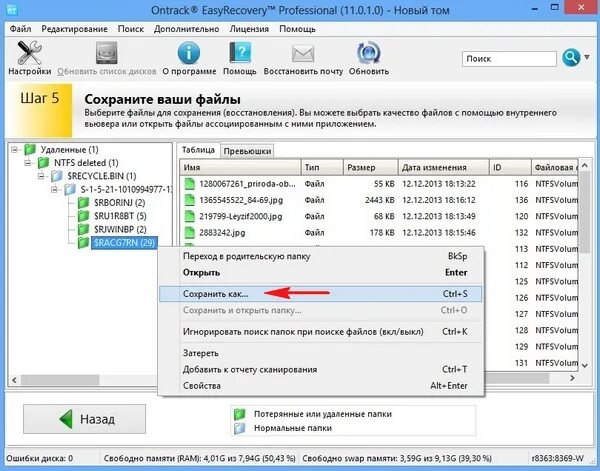
Task: Choose Игнорировать поиск папок option
Action: pyautogui.click(x=321, y=332)
